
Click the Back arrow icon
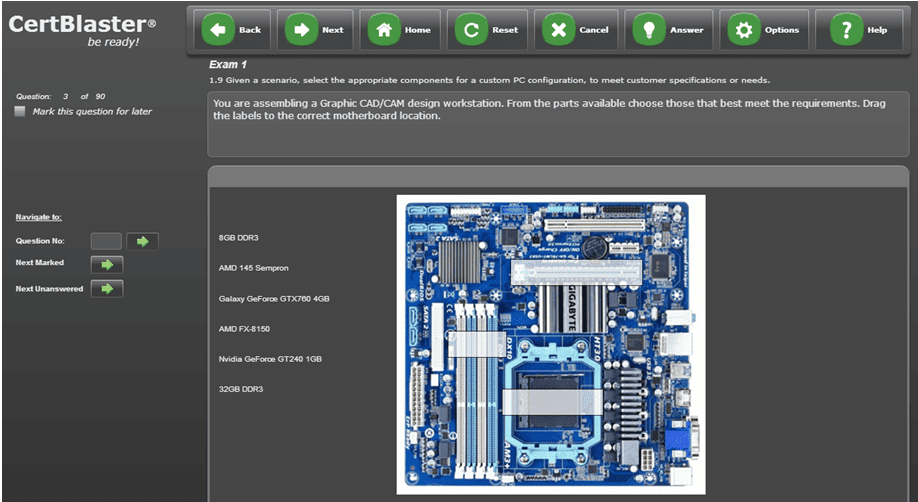pyautogui.click(x=219, y=30)
